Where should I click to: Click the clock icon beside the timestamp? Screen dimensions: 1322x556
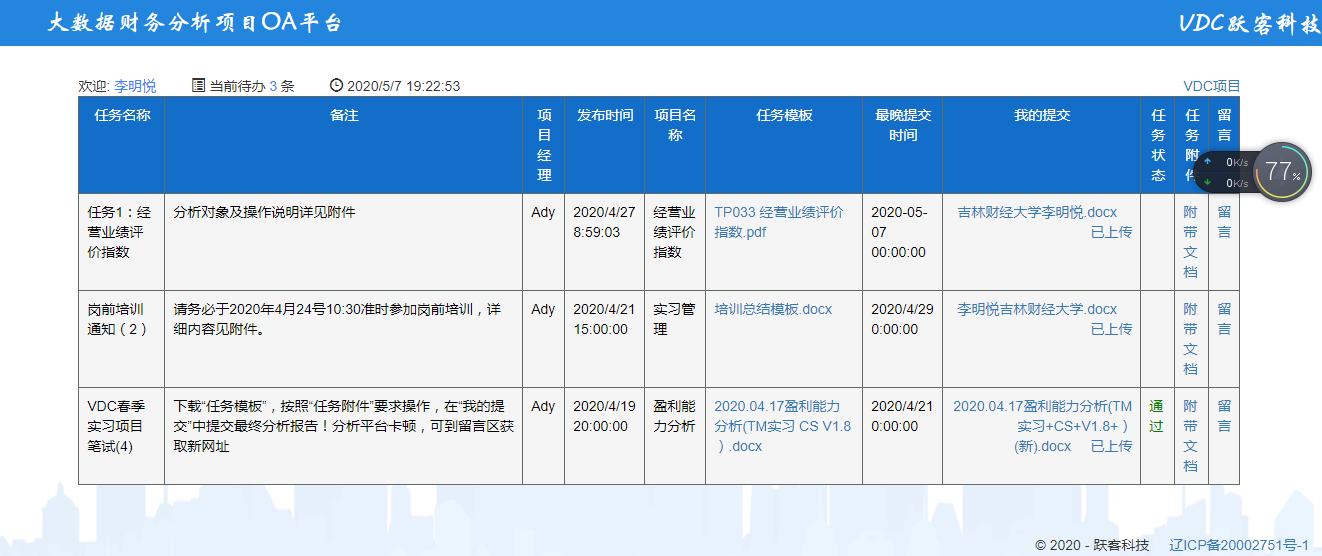pyautogui.click(x=336, y=86)
